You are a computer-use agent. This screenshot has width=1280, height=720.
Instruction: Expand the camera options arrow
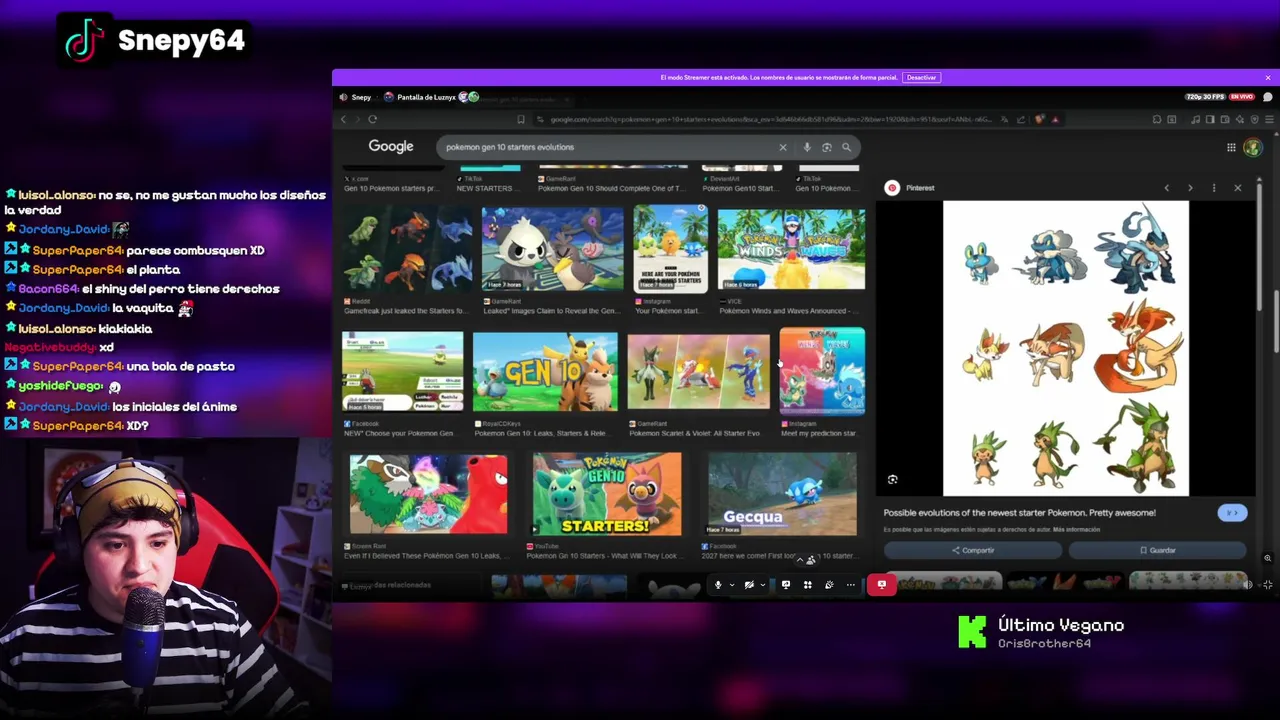[762, 585]
